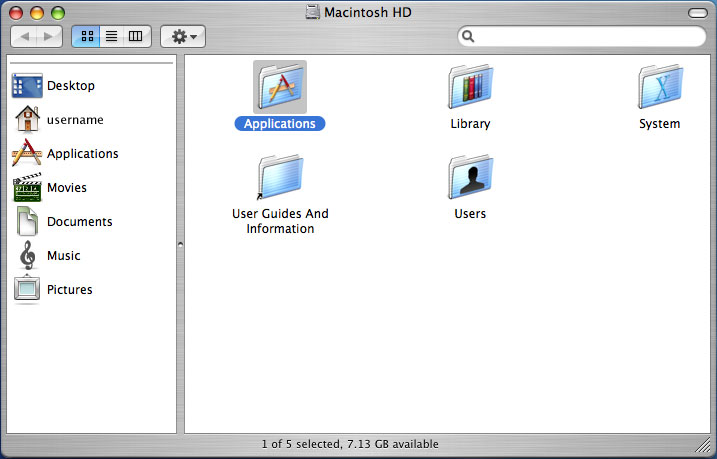The height and width of the screenshot is (459, 717).
Task: Click the Back navigation arrow
Action: [x=24, y=36]
